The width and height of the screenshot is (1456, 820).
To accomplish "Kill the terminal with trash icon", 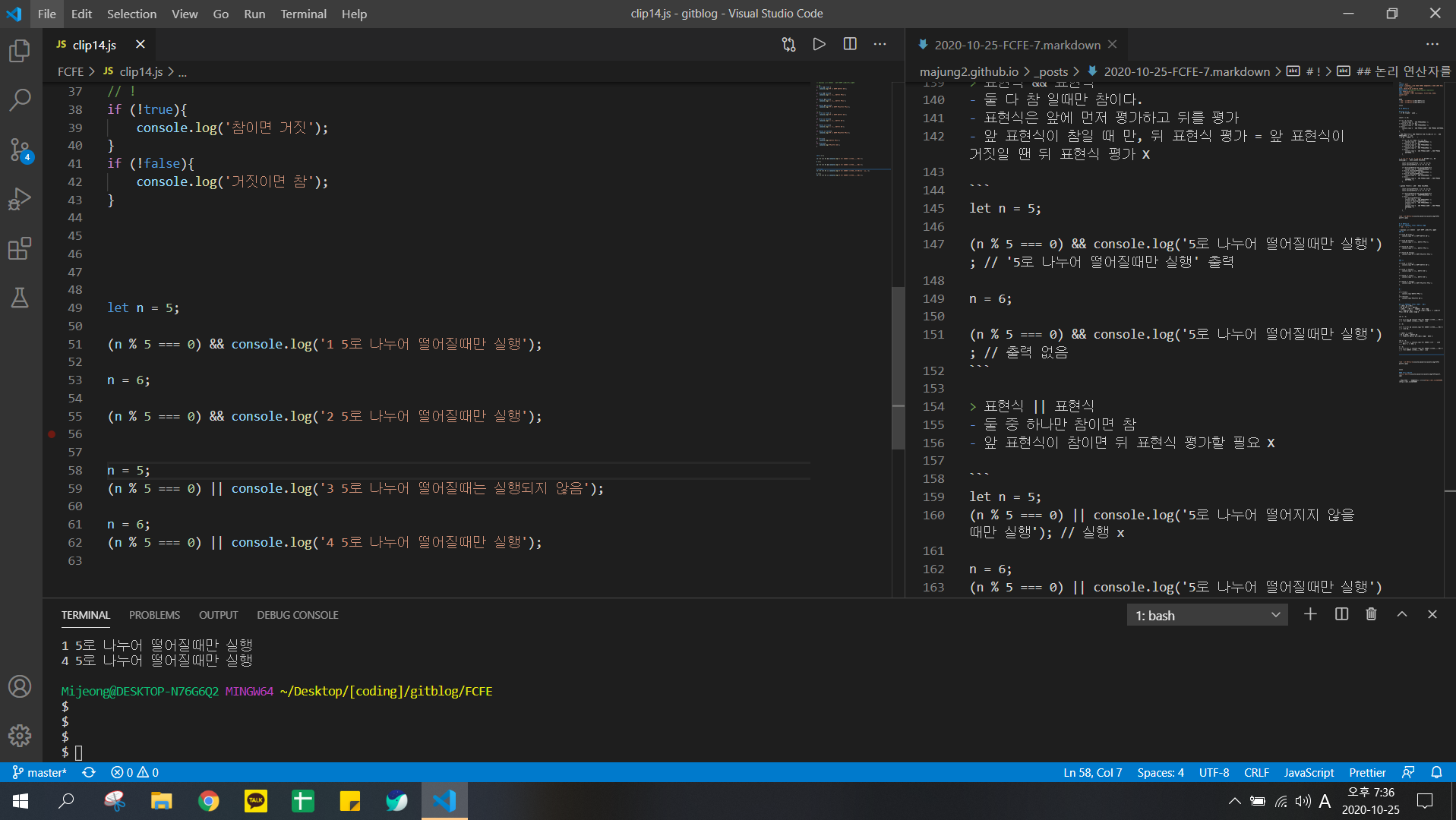I will pyautogui.click(x=1371, y=615).
